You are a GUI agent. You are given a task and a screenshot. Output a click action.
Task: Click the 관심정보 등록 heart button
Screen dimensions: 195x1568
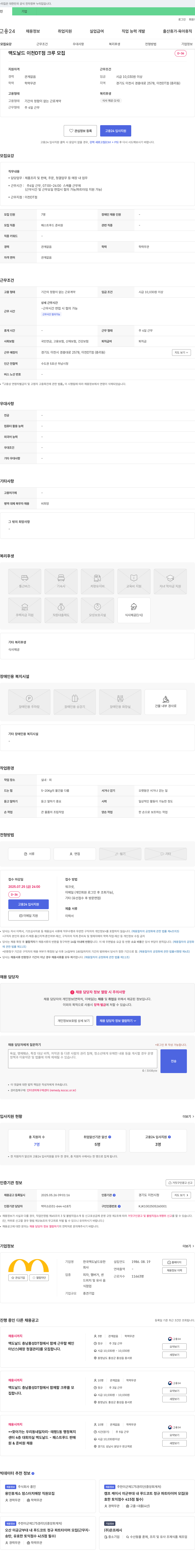coord(80,131)
